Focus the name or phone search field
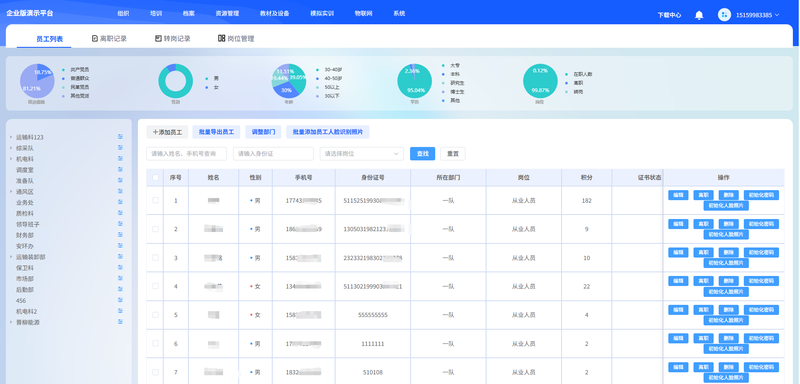The height and width of the screenshot is (384, 800). 187,153
